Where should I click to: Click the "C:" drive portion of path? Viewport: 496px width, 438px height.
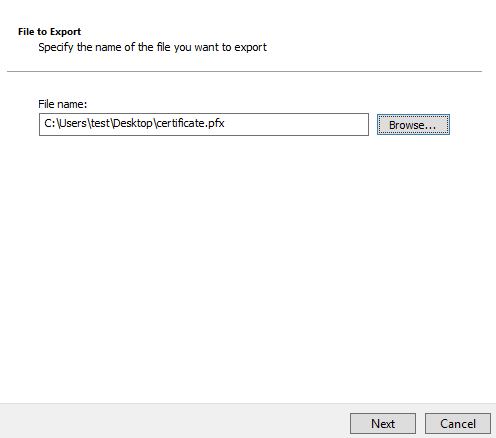[50, 123]
